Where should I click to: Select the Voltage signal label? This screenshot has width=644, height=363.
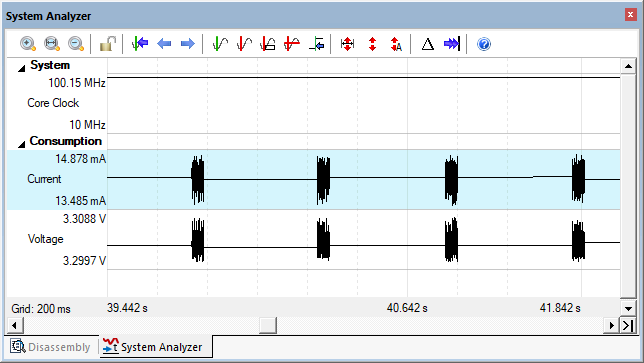(45, 239)
